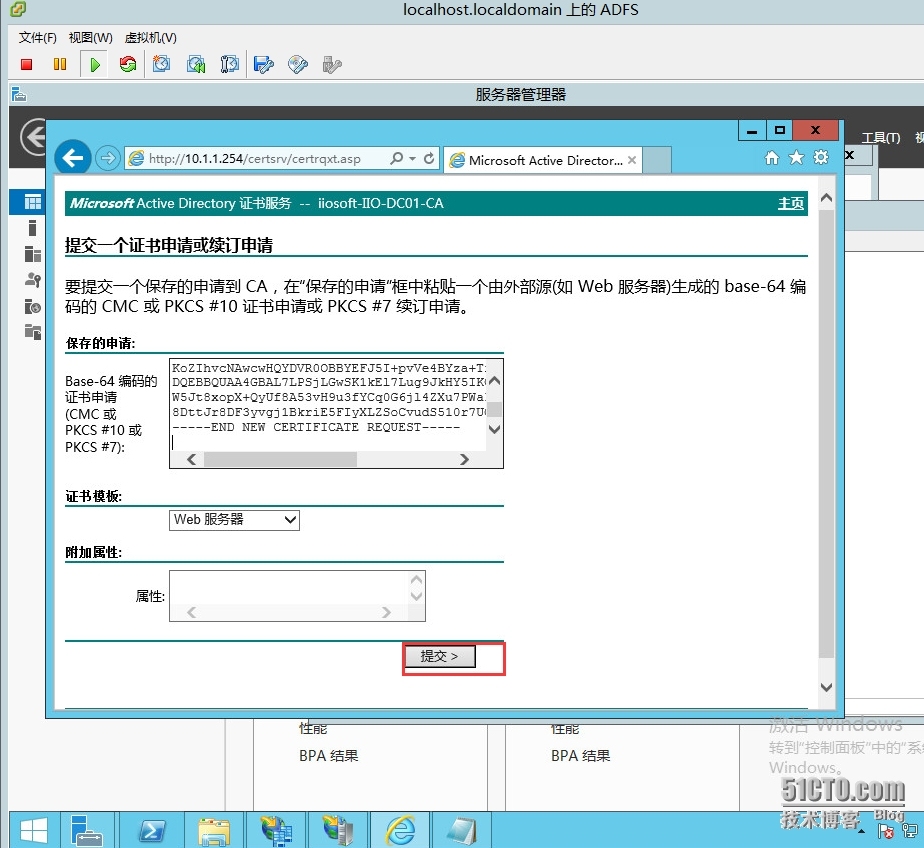Open the notepad-like taskbar icon
Image resolution: width=924 pixels, height=848 pixels.
461,830
